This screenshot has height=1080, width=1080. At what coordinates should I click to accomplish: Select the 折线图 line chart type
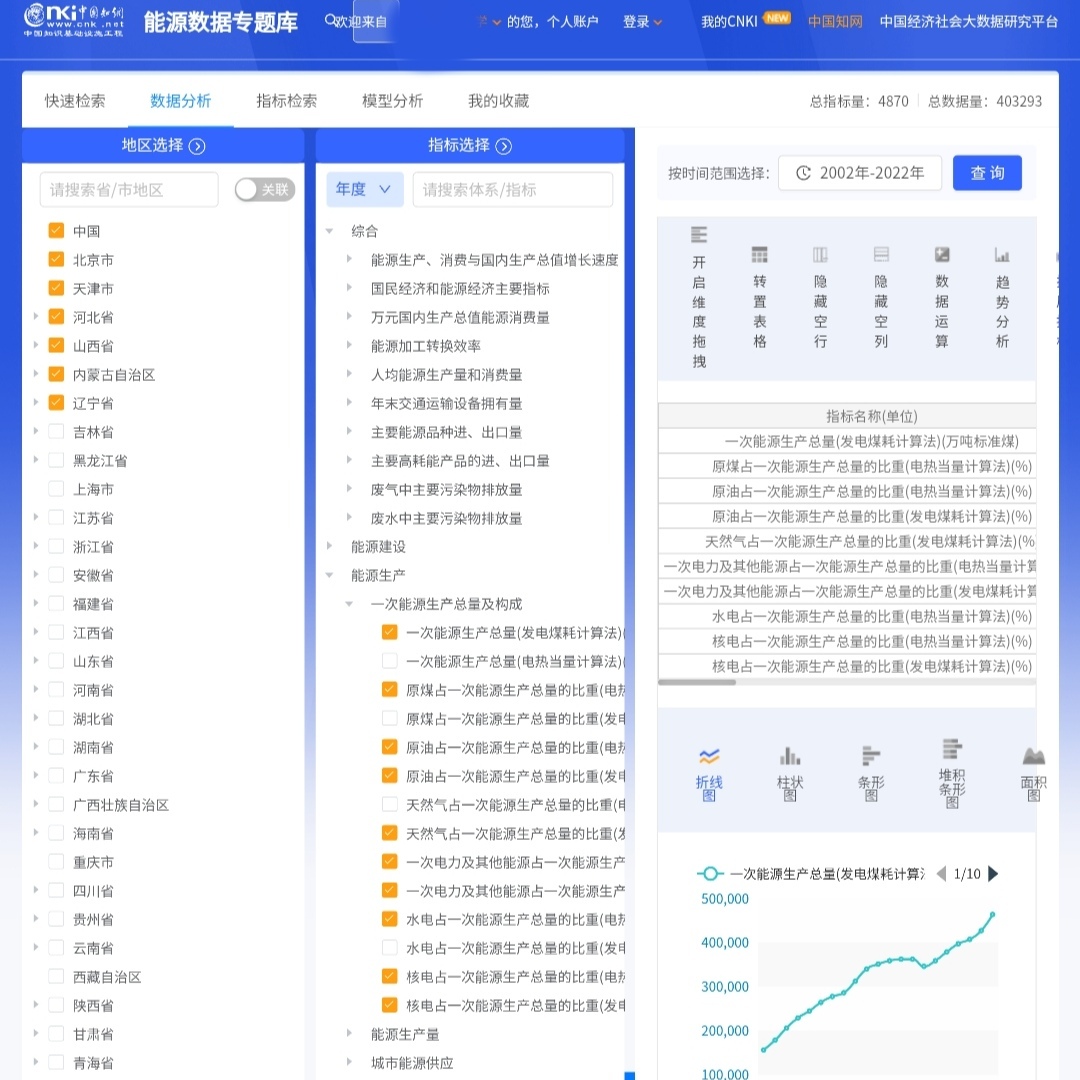point(710,770)
